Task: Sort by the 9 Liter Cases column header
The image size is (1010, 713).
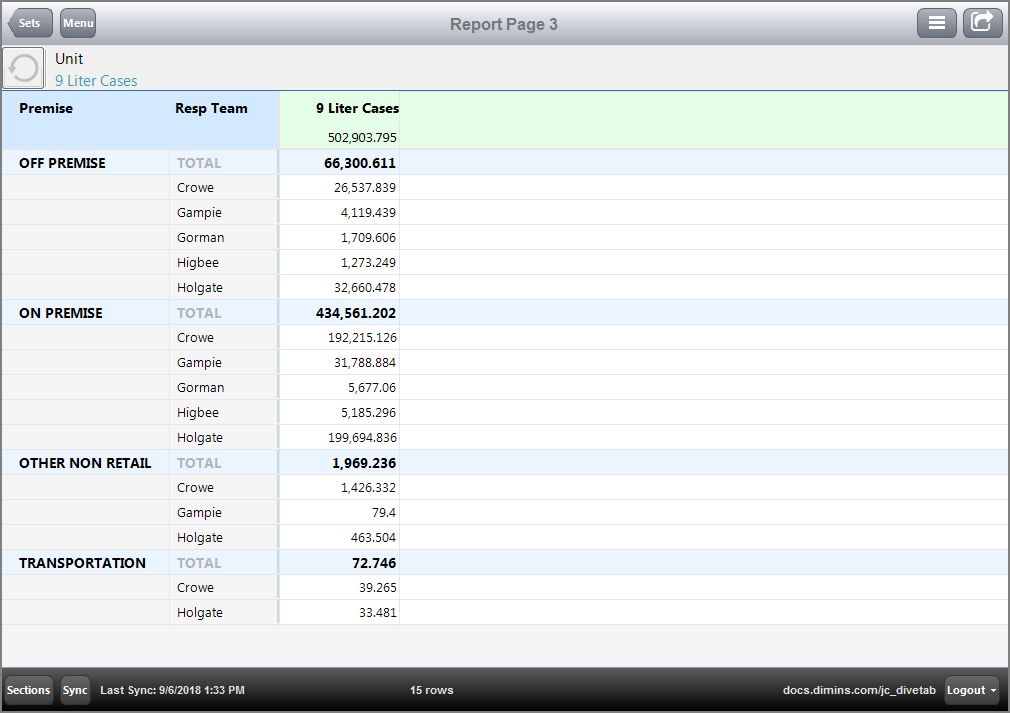Action: (356, 108)
